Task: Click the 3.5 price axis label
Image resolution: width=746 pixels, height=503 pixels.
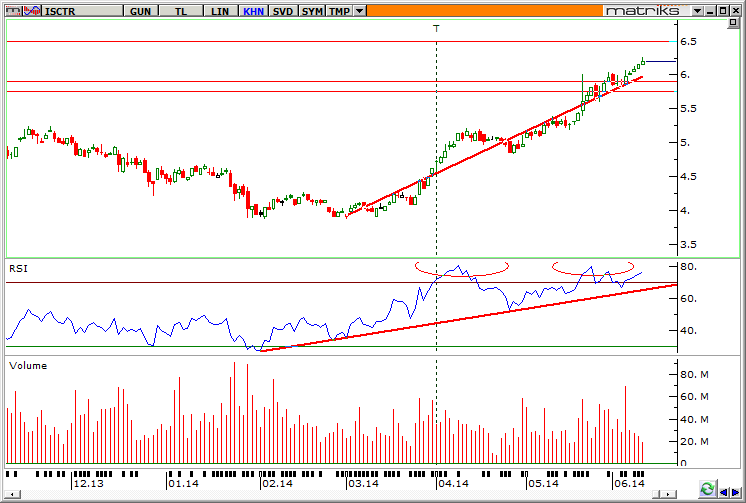Action: pos(688,245)
